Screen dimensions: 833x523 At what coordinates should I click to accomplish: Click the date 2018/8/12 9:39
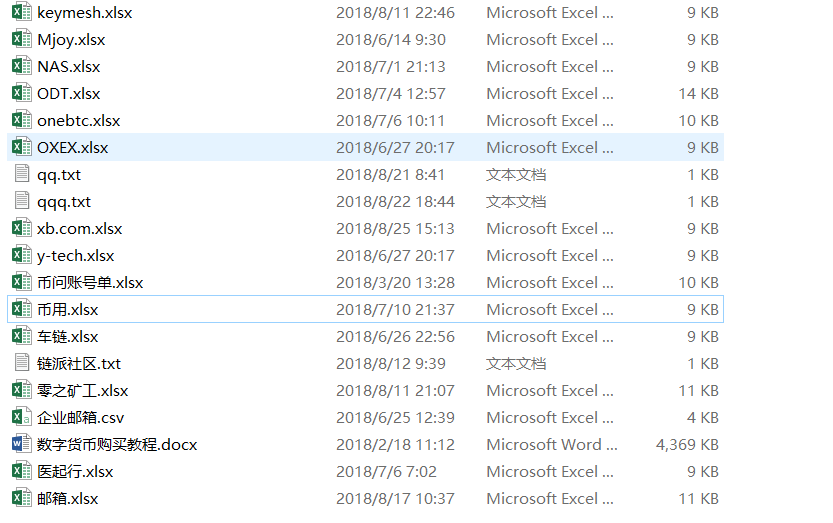390,364
